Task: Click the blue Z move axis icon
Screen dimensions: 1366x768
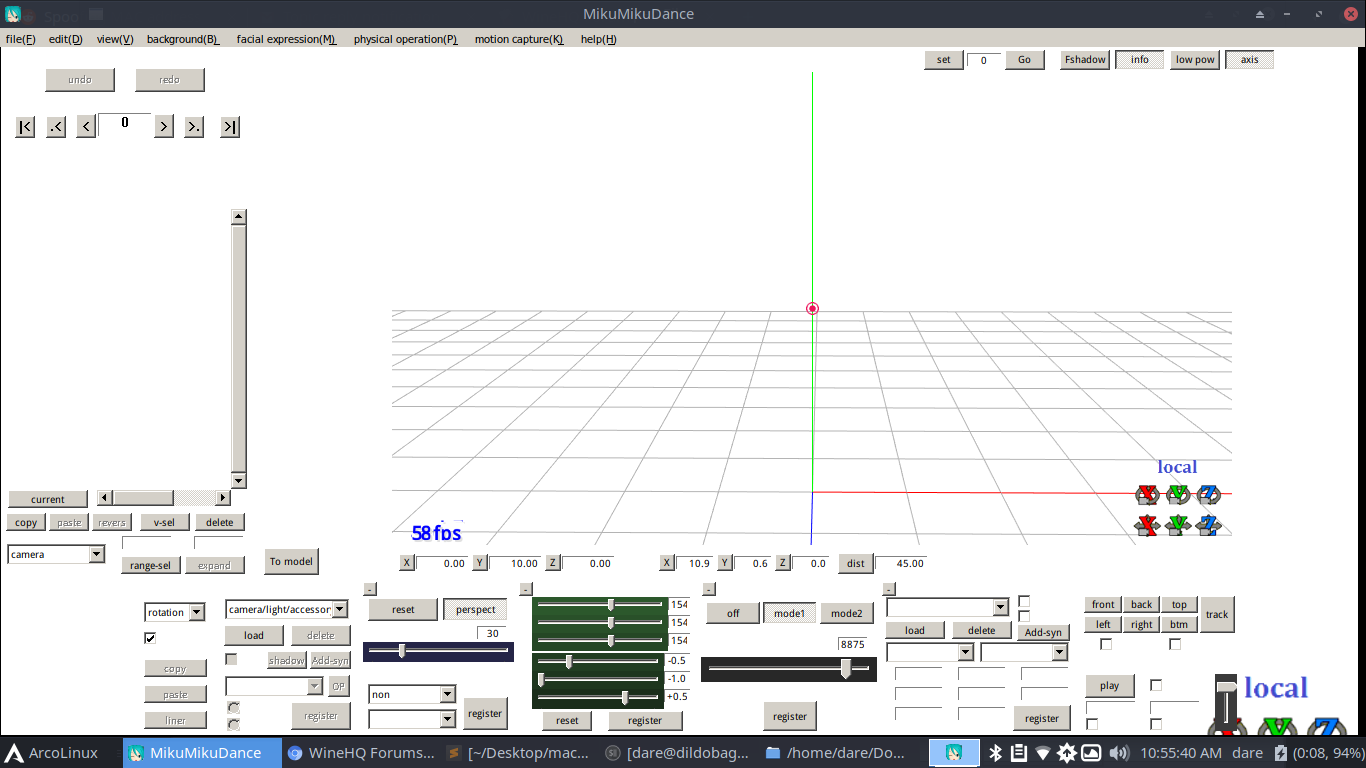Action: [1210, 524]
